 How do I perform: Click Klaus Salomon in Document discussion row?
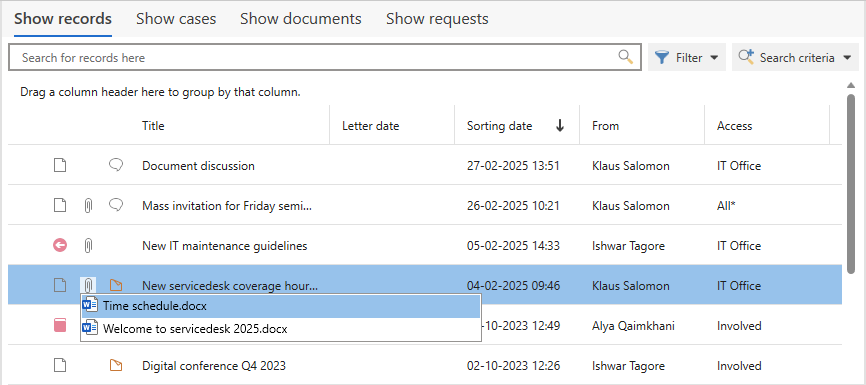coord(631,166)
